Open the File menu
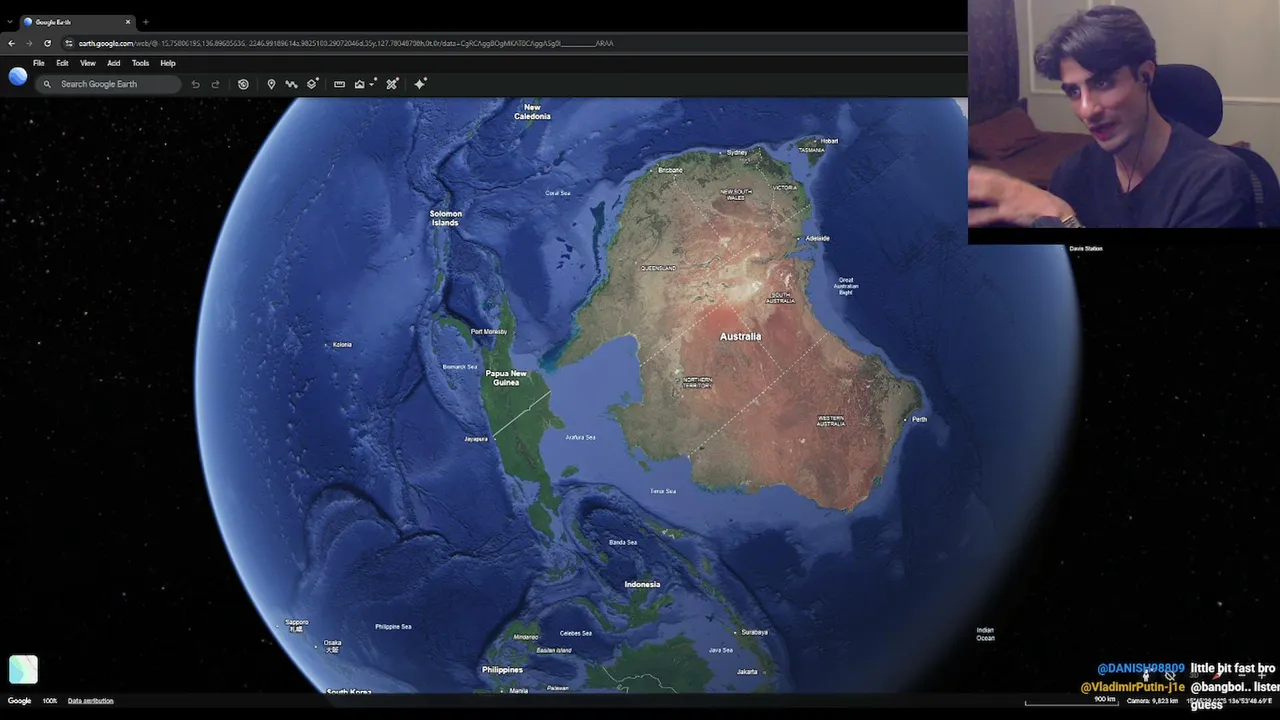This screenshot has width=1280, height=720. pos(39,63)
